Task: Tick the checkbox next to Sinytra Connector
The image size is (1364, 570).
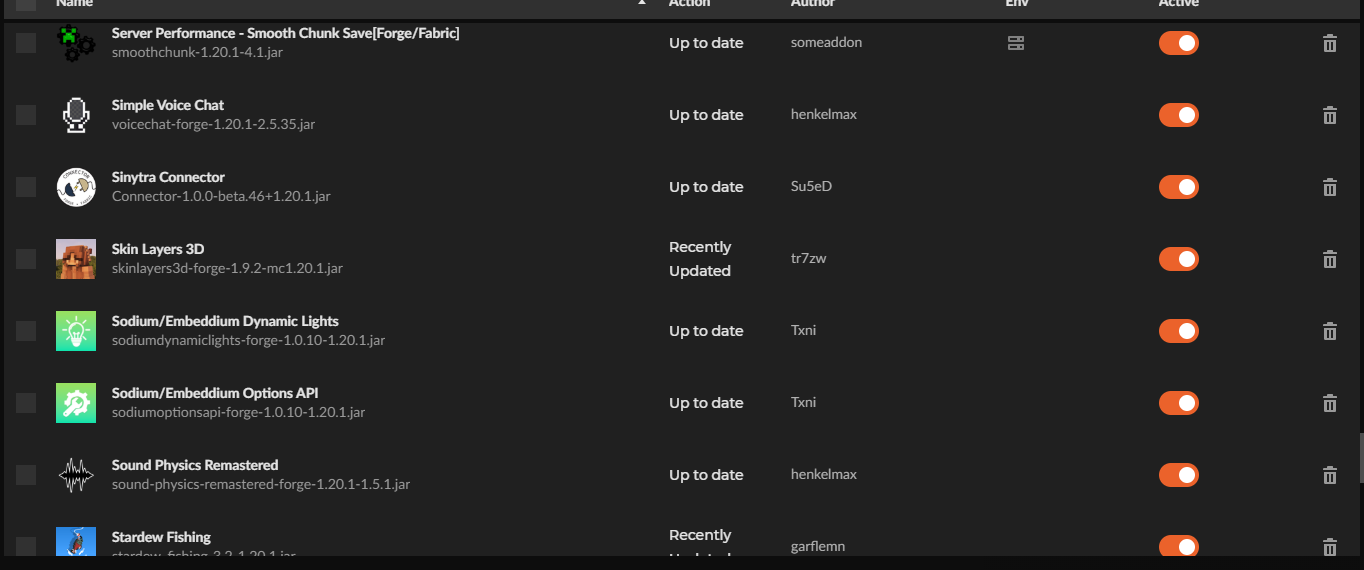Action: coord(26,187)
